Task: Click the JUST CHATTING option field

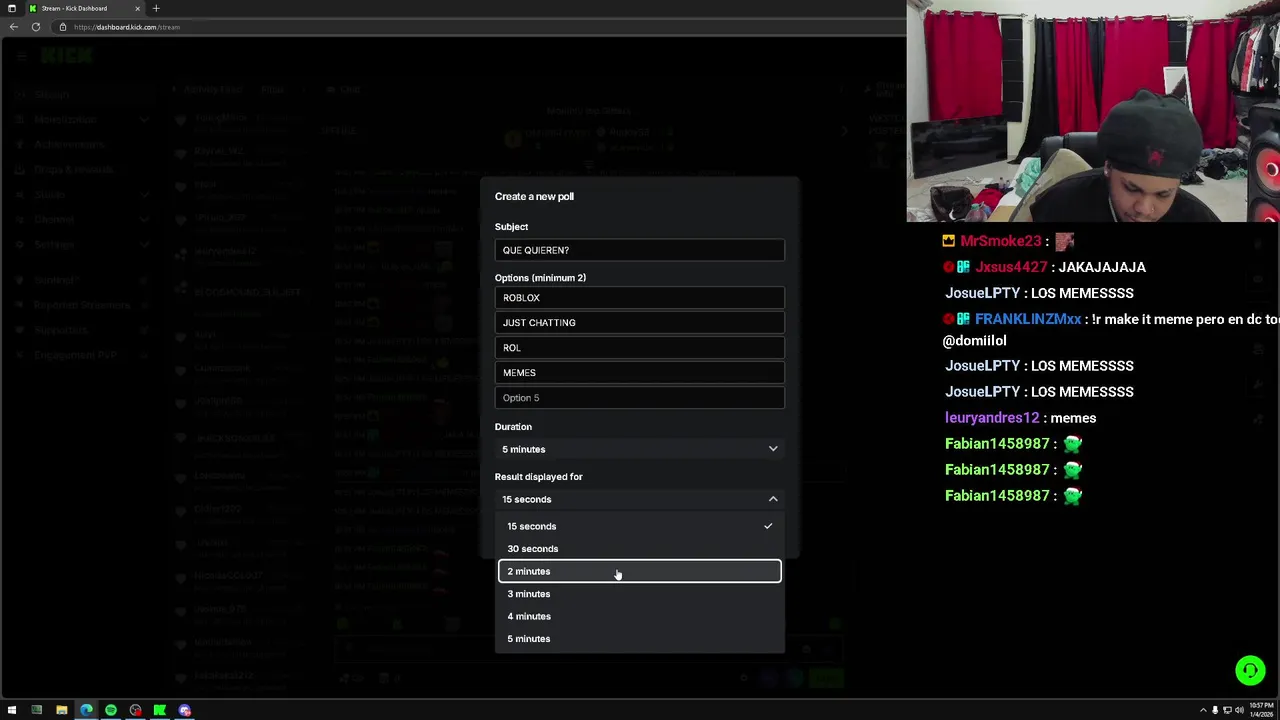Action: tap(640, 323)
